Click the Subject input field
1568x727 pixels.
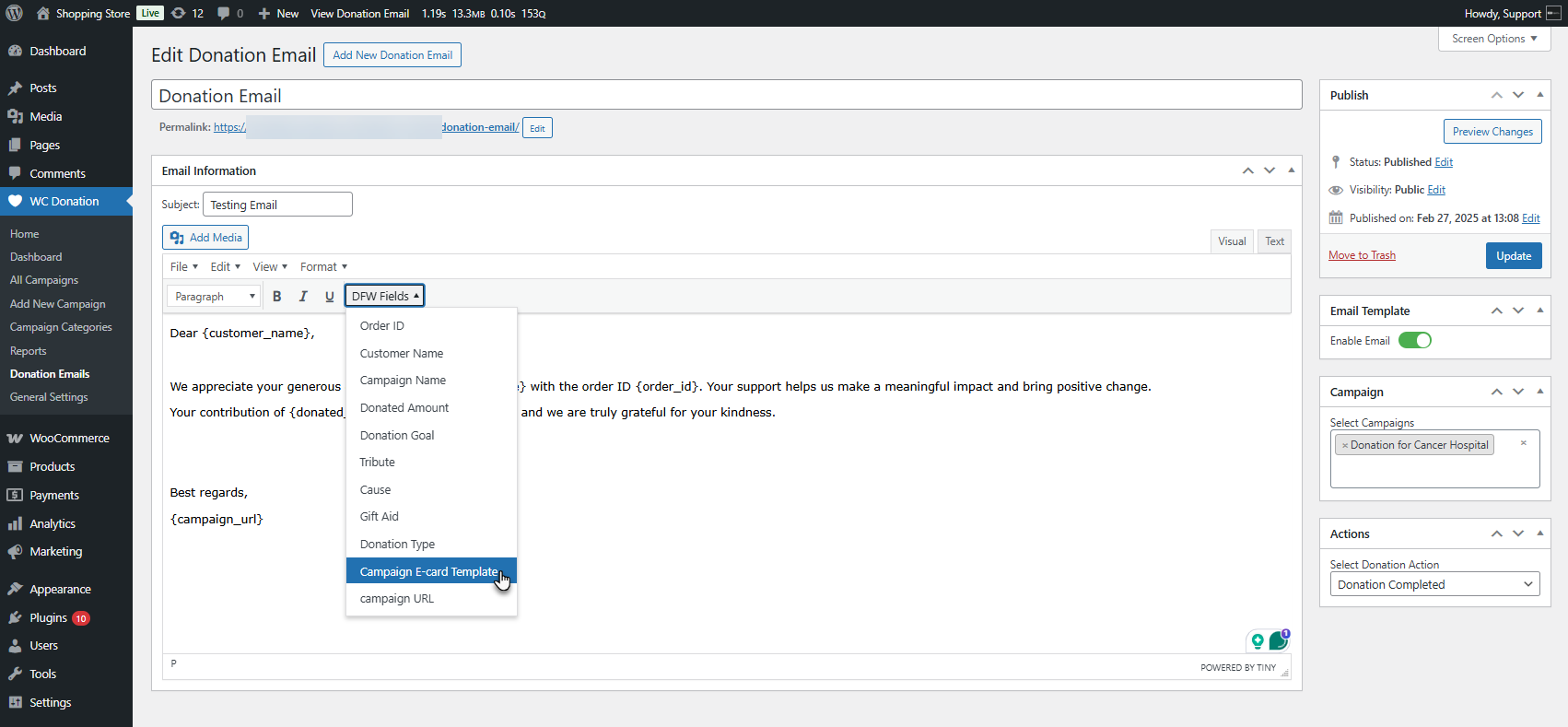[x=277, y=205]
